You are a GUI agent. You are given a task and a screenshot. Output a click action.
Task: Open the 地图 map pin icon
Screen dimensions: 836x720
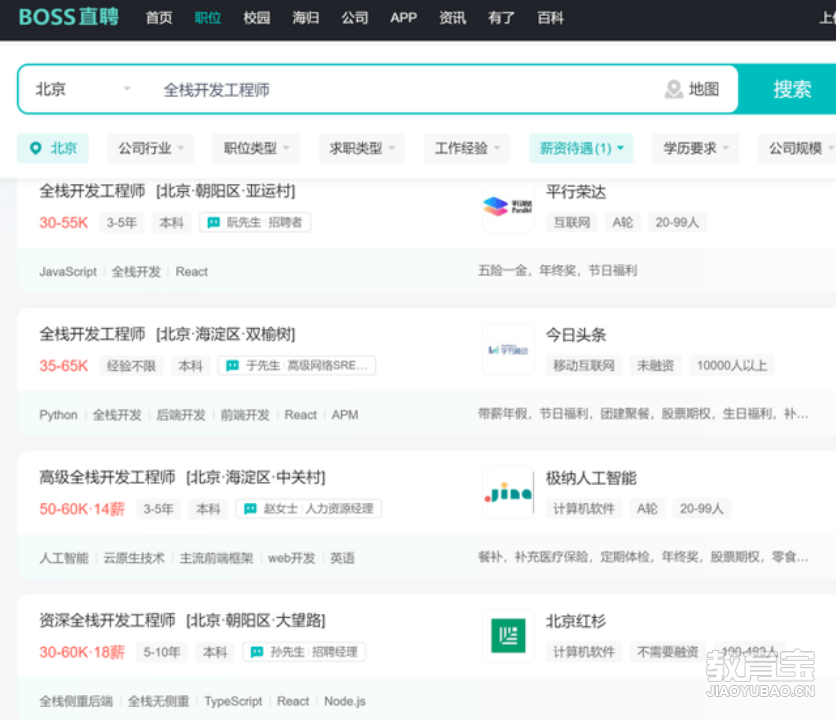click(673, 89)
